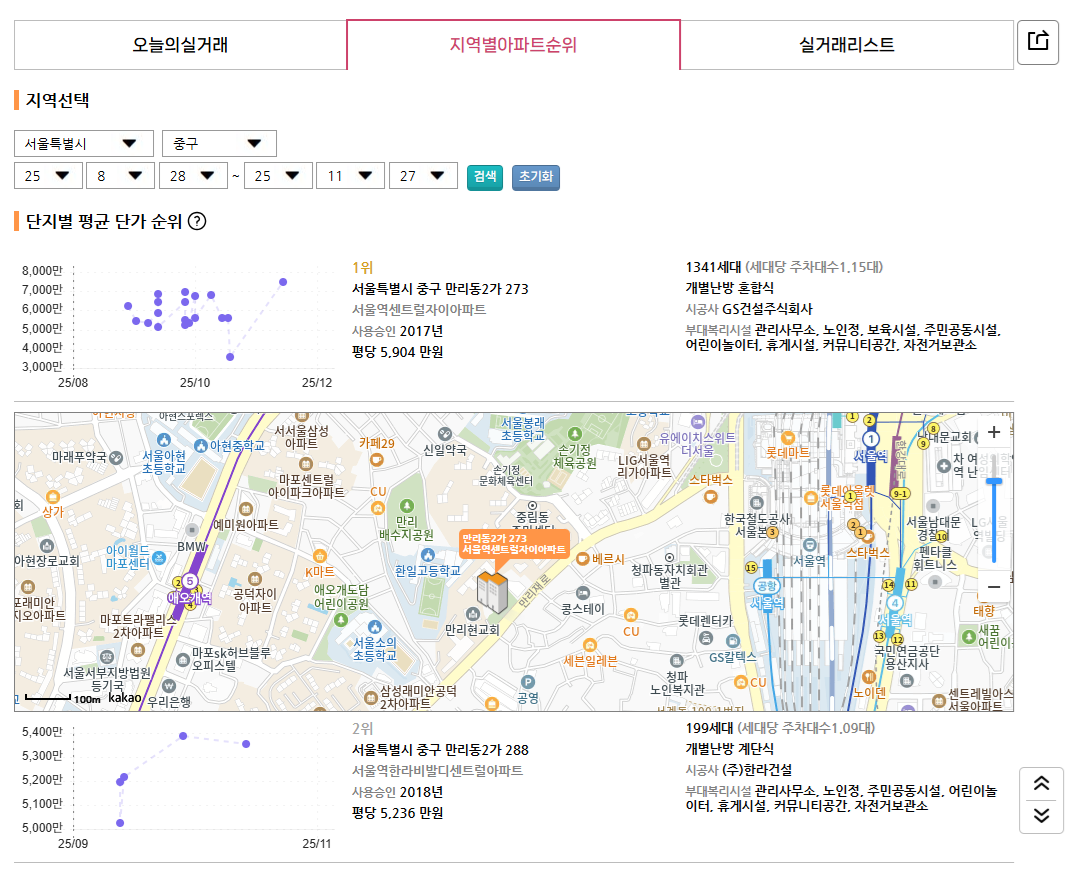Open the 중구 district dropdown
The width and height of the screenshot is (1078, 871).
click(x=219, y=143)
